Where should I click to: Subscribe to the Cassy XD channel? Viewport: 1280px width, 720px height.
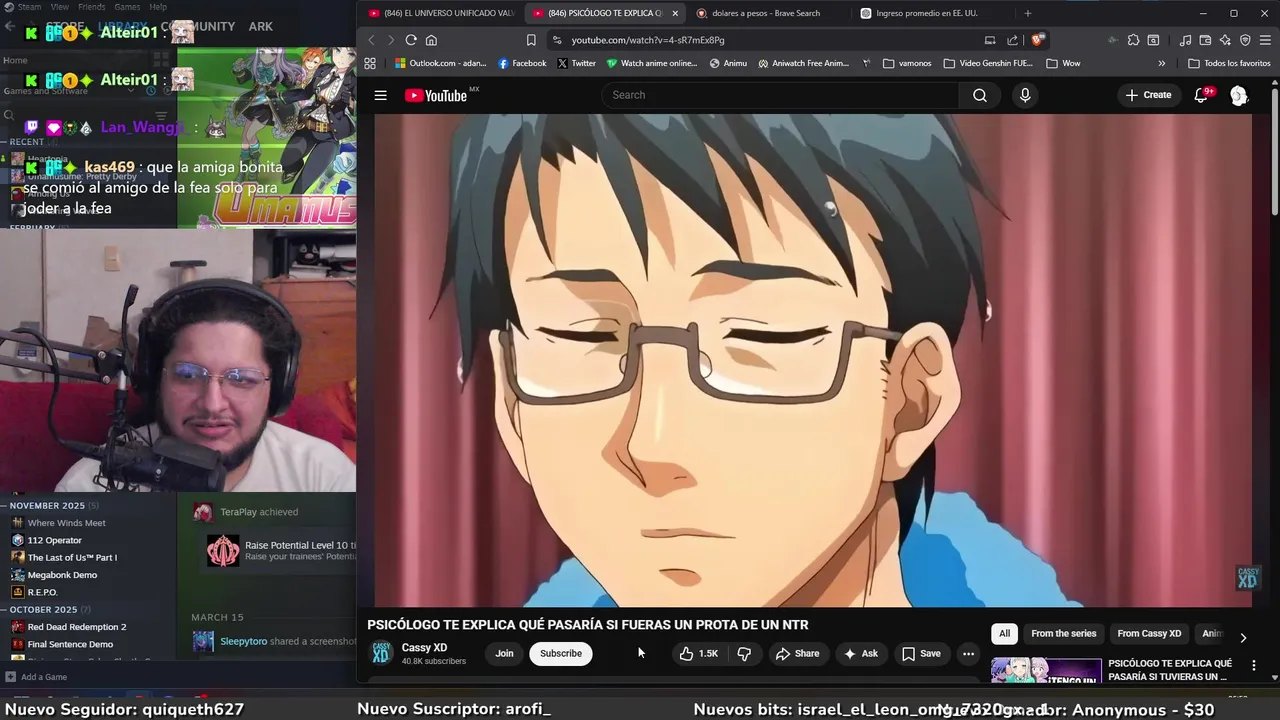click(x=561, y=653)
